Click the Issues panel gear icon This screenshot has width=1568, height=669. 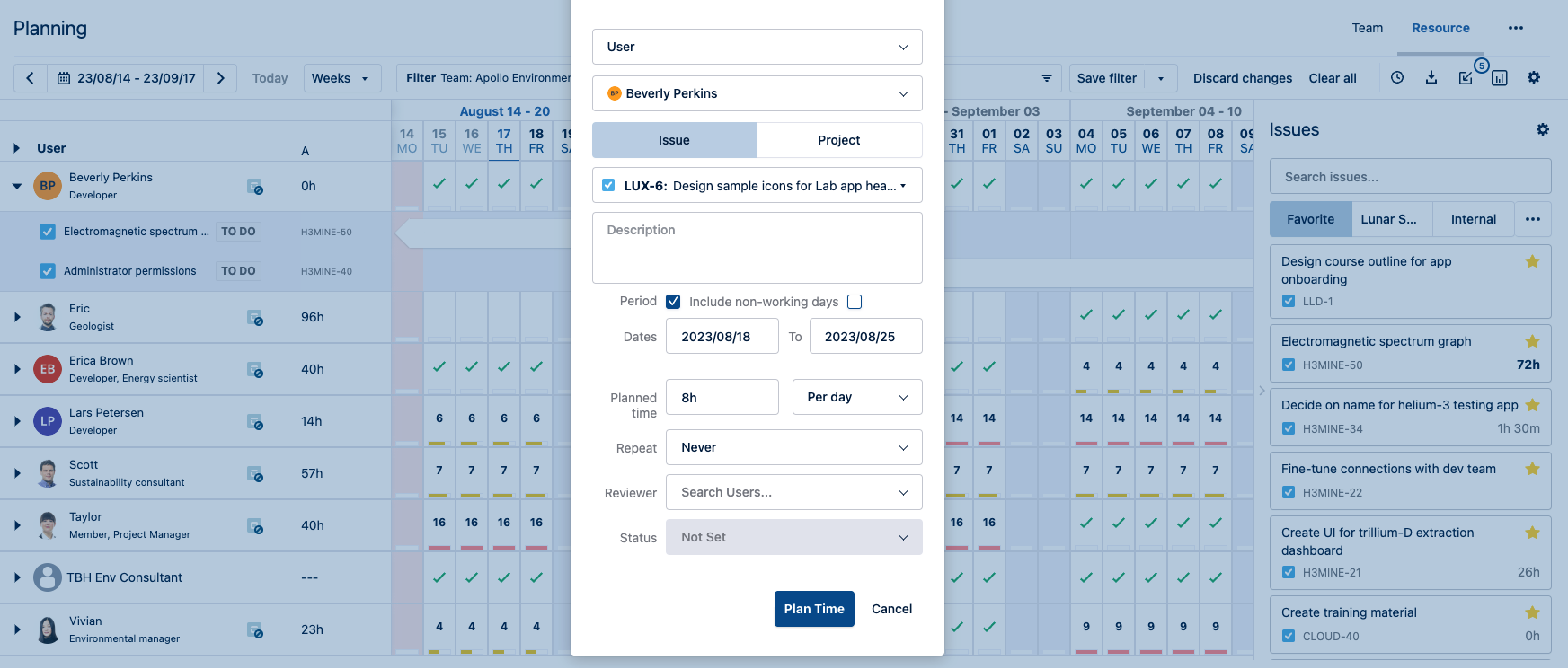(x=1542, y=130)
